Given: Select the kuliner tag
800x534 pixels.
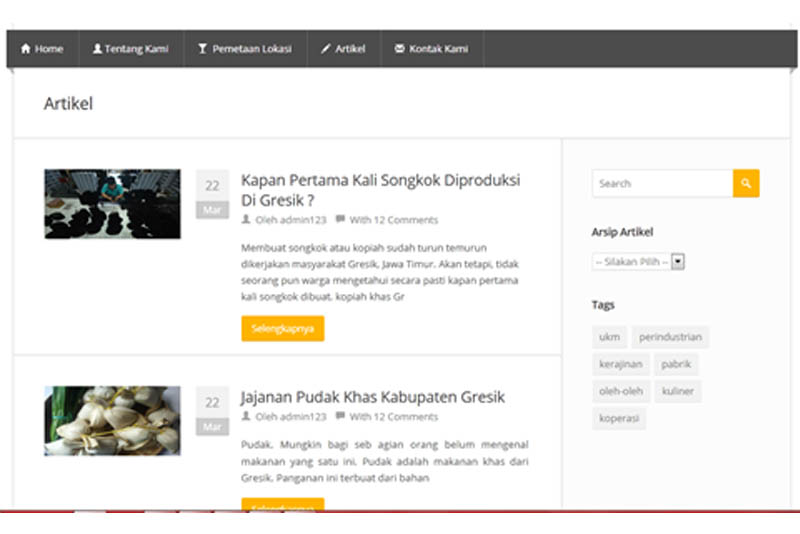Looking at the screenshot, I should (x=677, y=391).
